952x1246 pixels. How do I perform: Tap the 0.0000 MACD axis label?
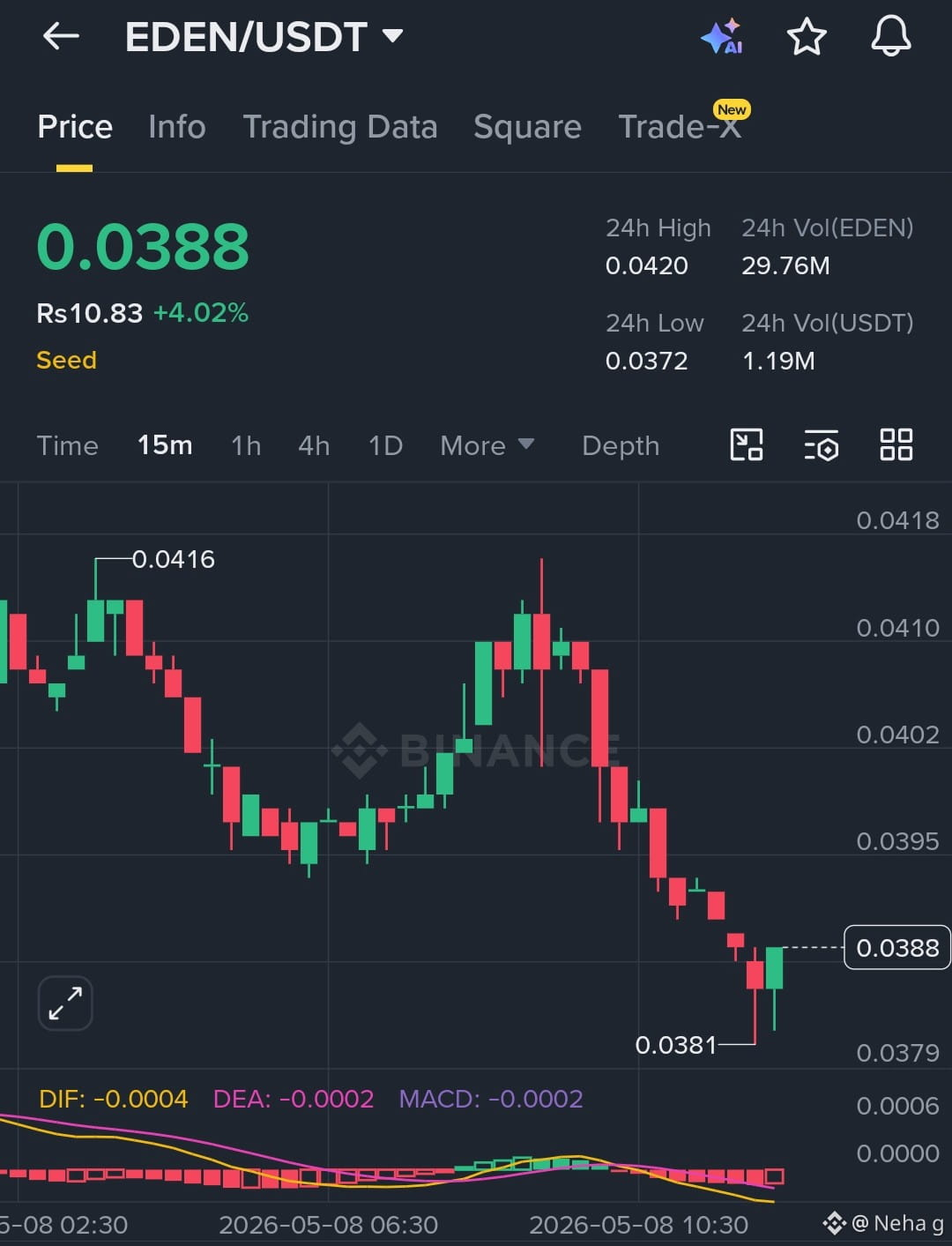click(897, 1153)
